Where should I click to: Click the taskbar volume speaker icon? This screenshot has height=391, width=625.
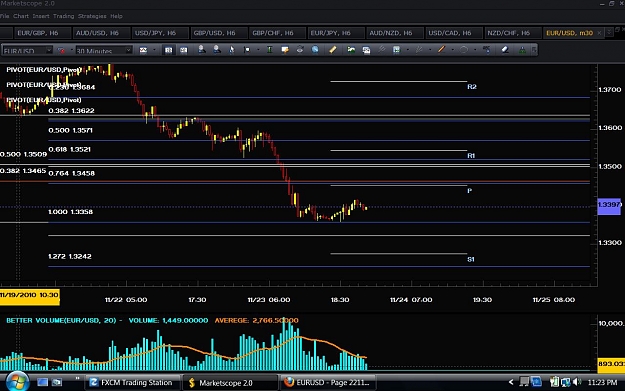pyautogui.click(x=577, y=382)
